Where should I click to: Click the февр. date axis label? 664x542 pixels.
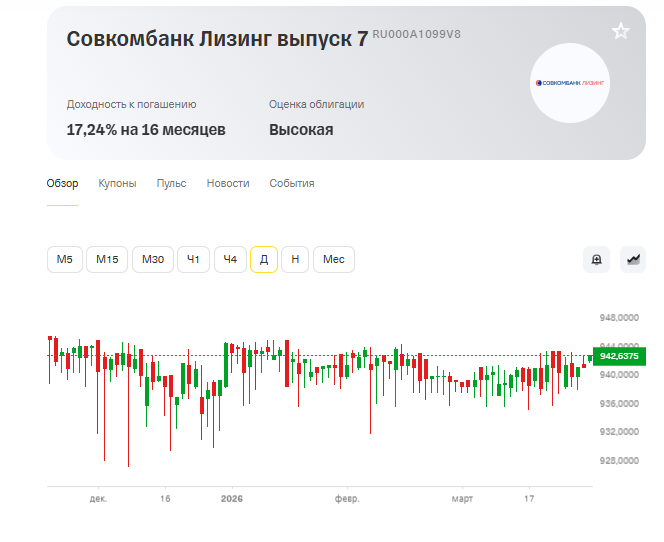pos(347,499)
